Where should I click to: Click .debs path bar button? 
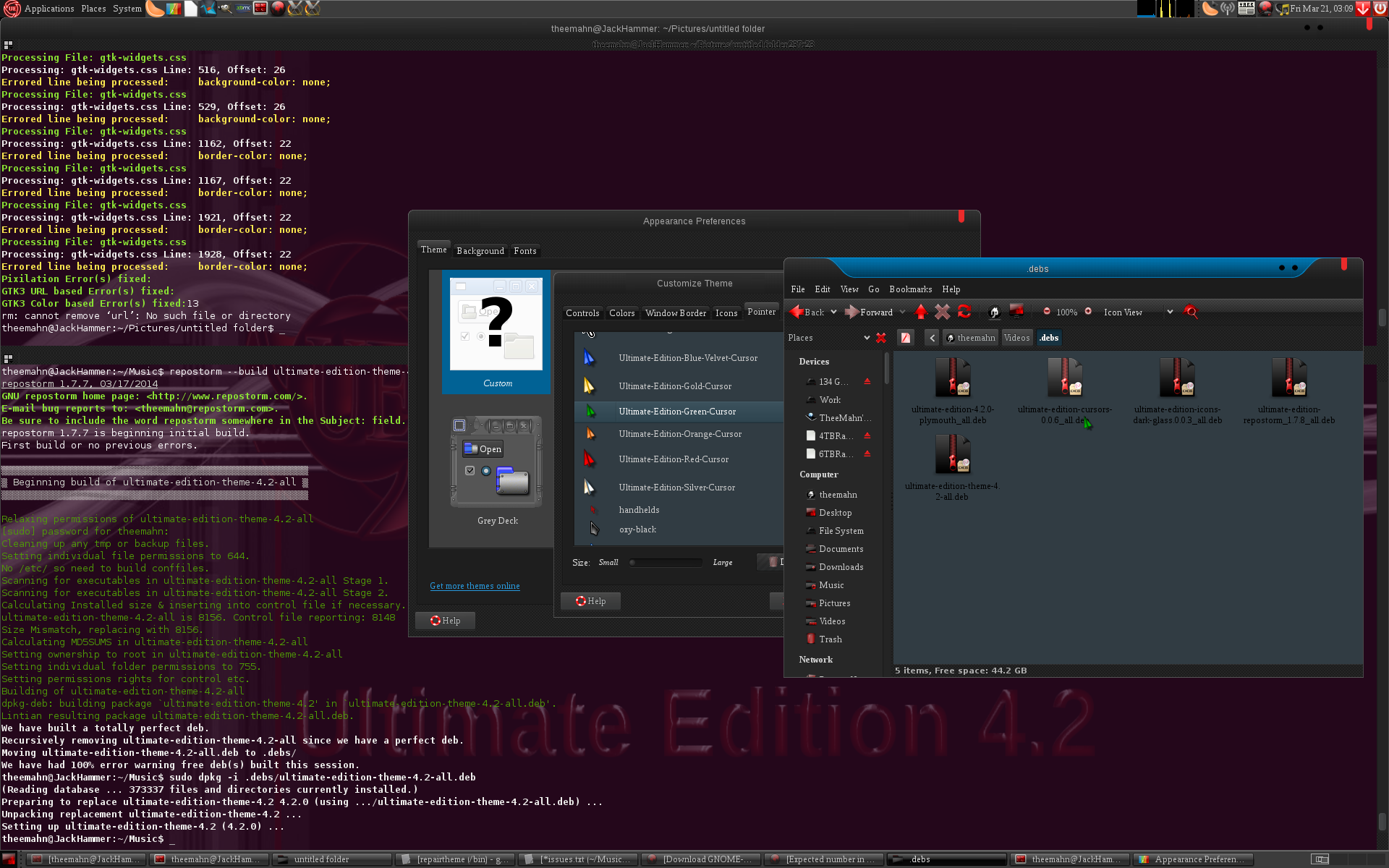click(x=1049, y=338)
